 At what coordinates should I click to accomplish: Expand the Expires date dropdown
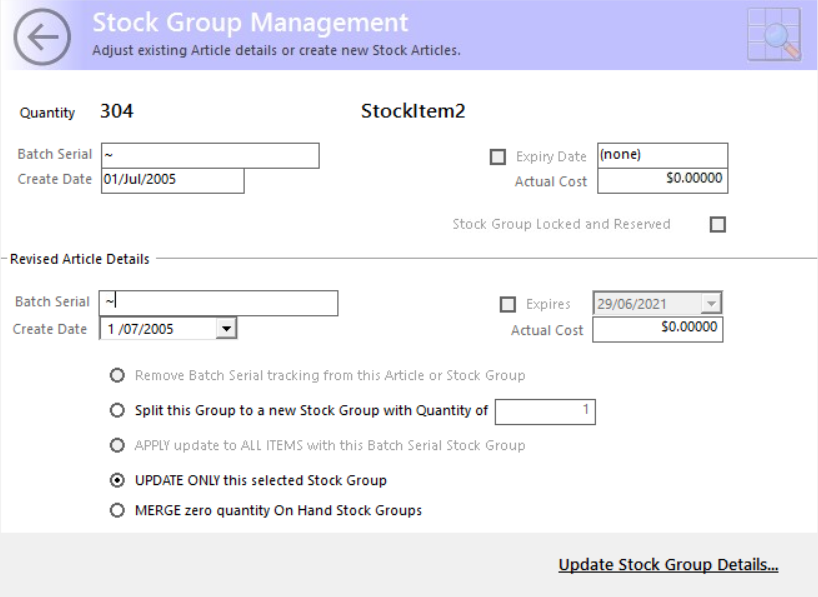(x=711, y=303)
